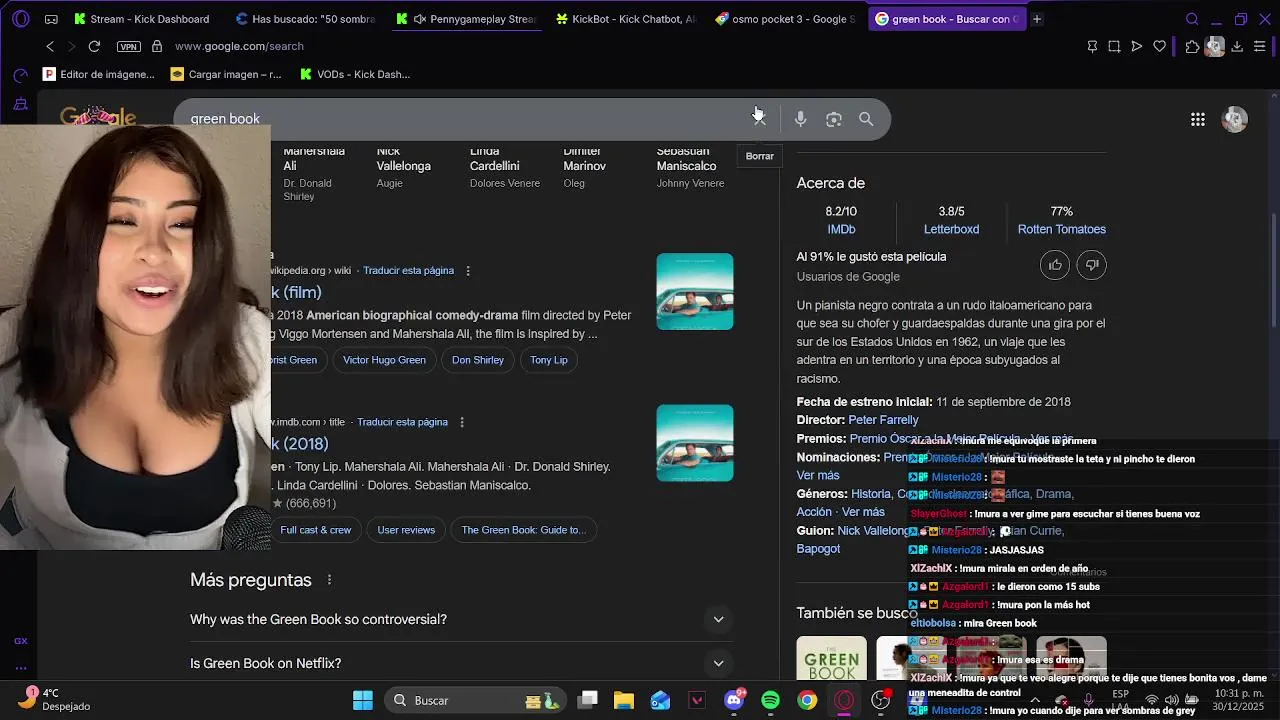Screen dimensions: 1280x720
Task: Open the Windows Start button
Action: 363,700
